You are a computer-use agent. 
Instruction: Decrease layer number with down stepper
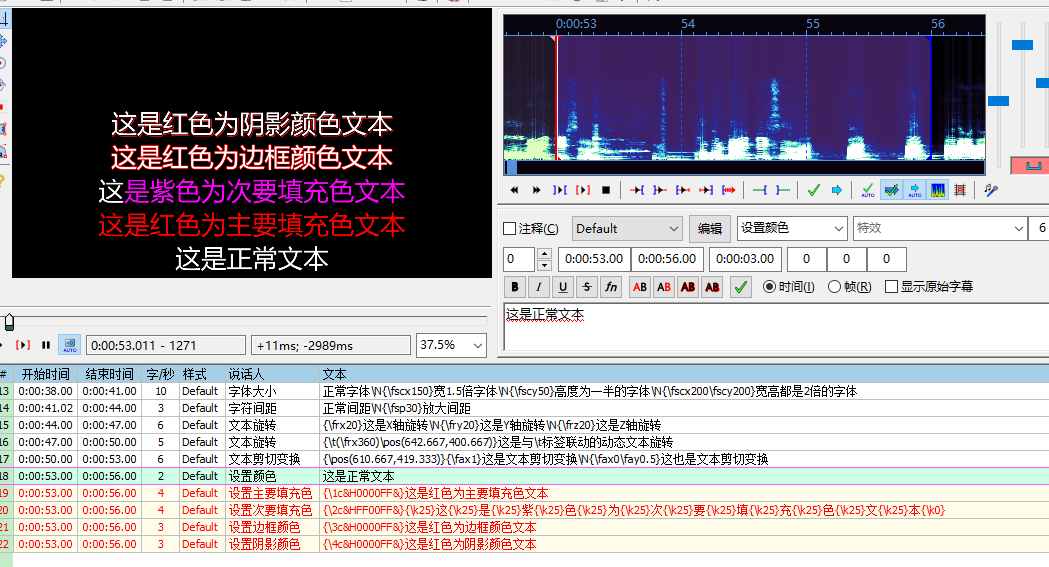pyautogui.click(x=545, y=265)
